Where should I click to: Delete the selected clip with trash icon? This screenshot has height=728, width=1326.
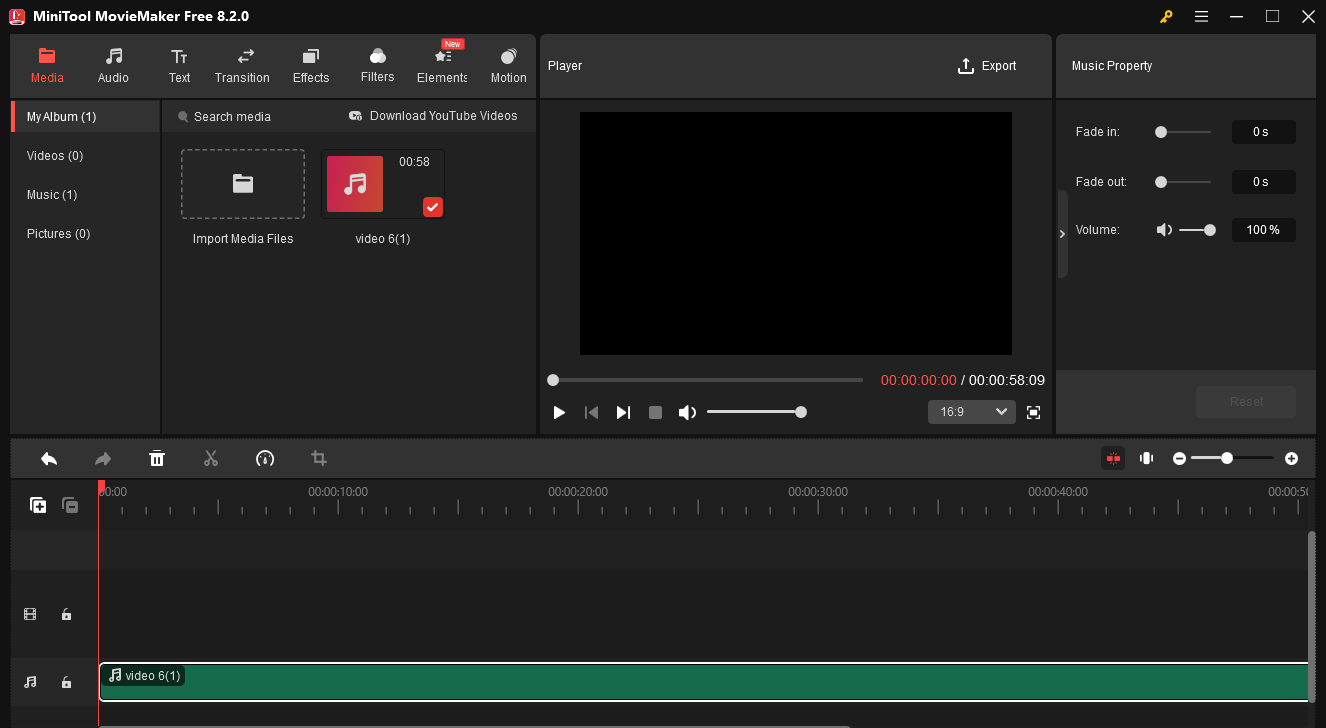click(x=157, y=458)
